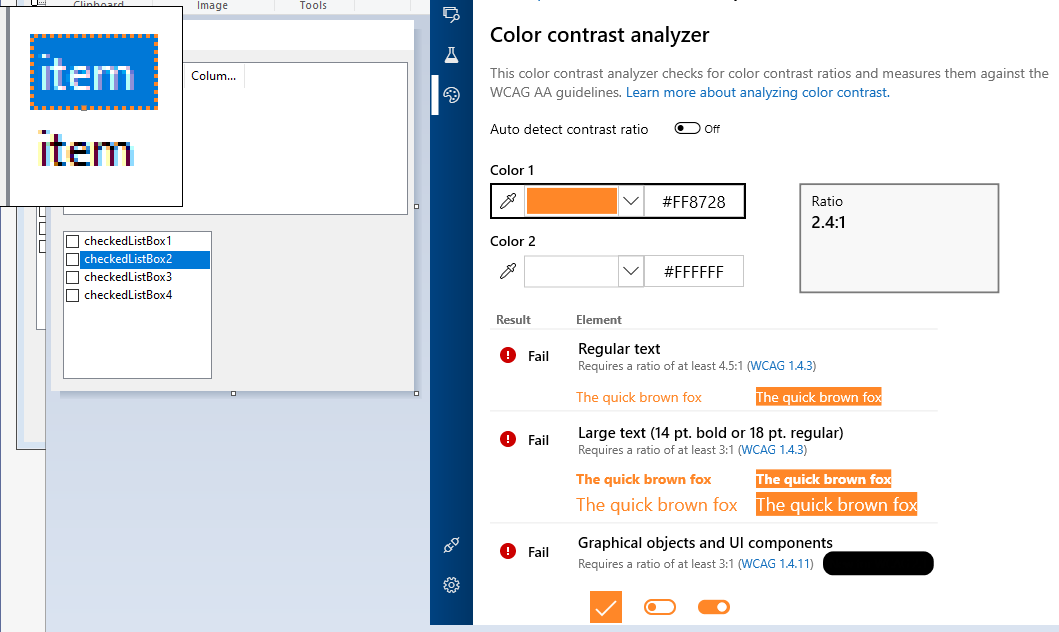This screenshot has height=632, width=1059.
Task: Click the orange Color 1 swatch
Action: [x=571, y=201]
